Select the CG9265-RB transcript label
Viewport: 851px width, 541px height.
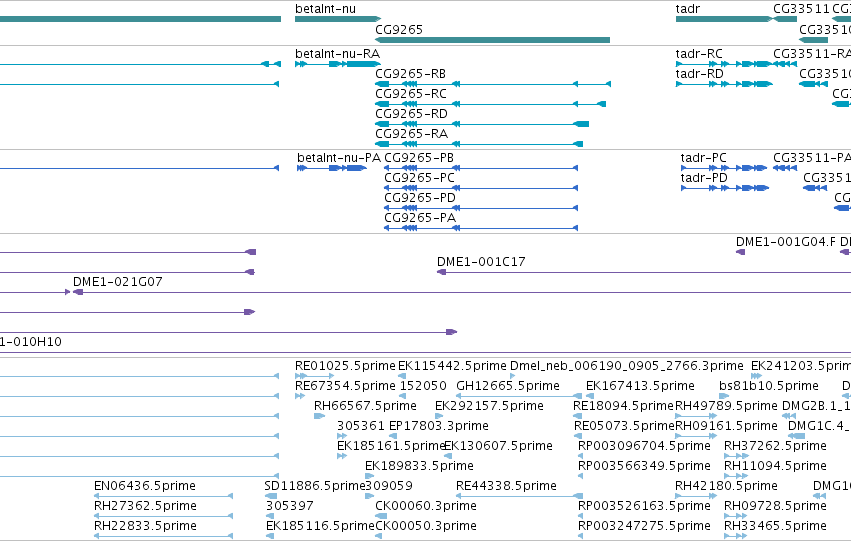tap(411, 74)
